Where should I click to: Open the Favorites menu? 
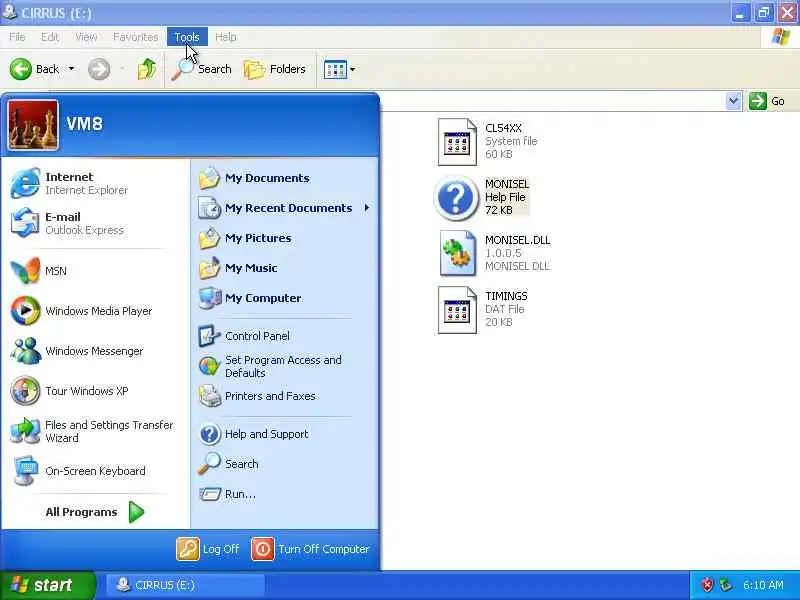135,37
